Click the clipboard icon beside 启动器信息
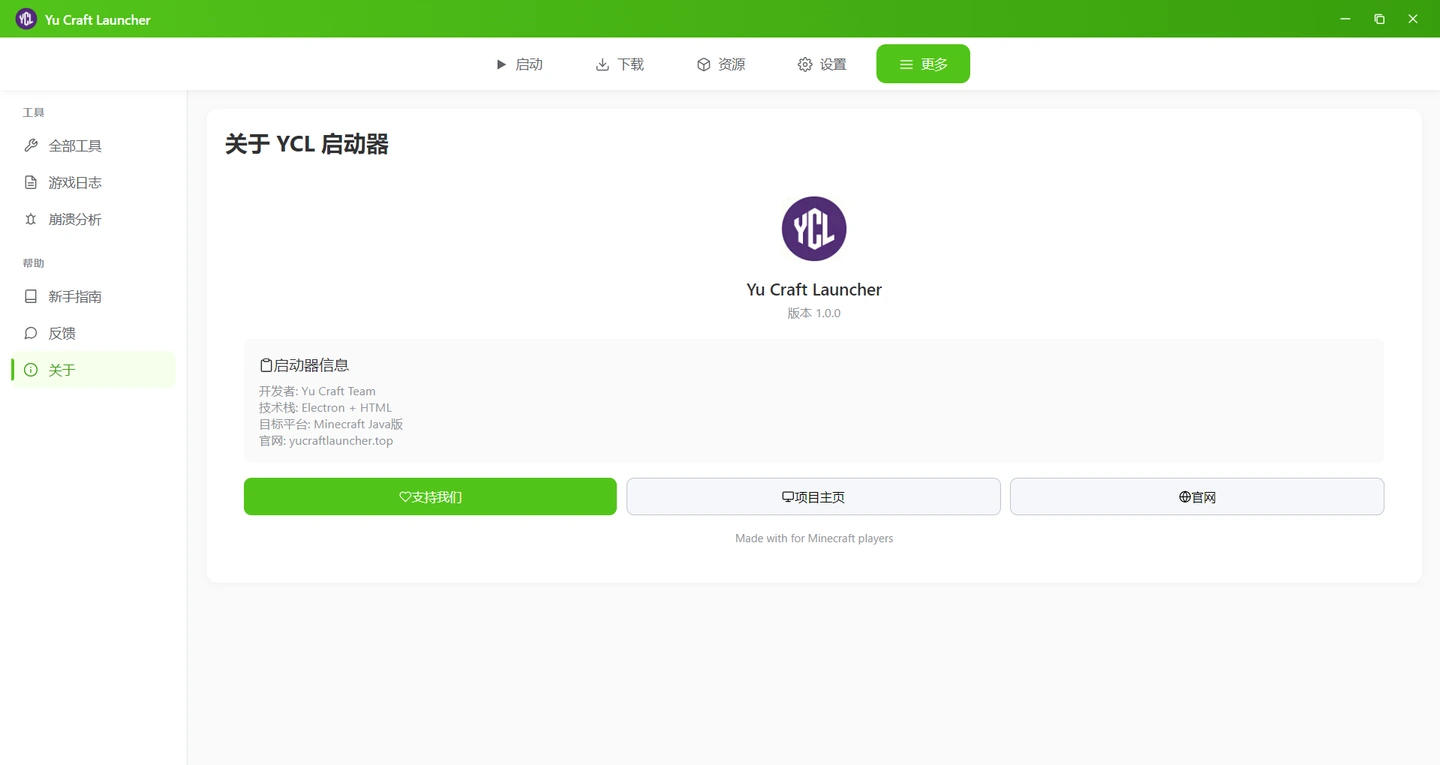Image resolution: width=1440 pixels, height=765 pixels. 266,366
